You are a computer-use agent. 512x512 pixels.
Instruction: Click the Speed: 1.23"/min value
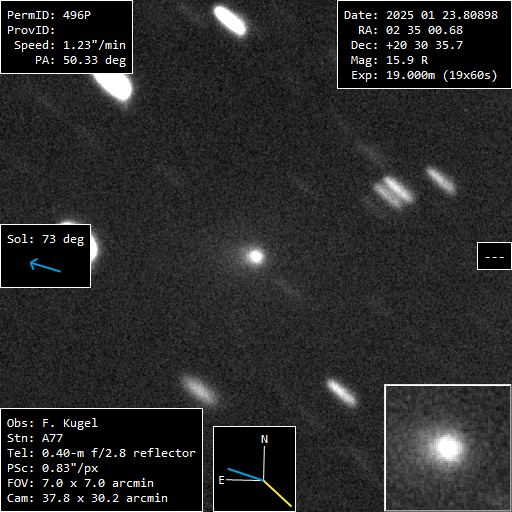coord(70,45)
